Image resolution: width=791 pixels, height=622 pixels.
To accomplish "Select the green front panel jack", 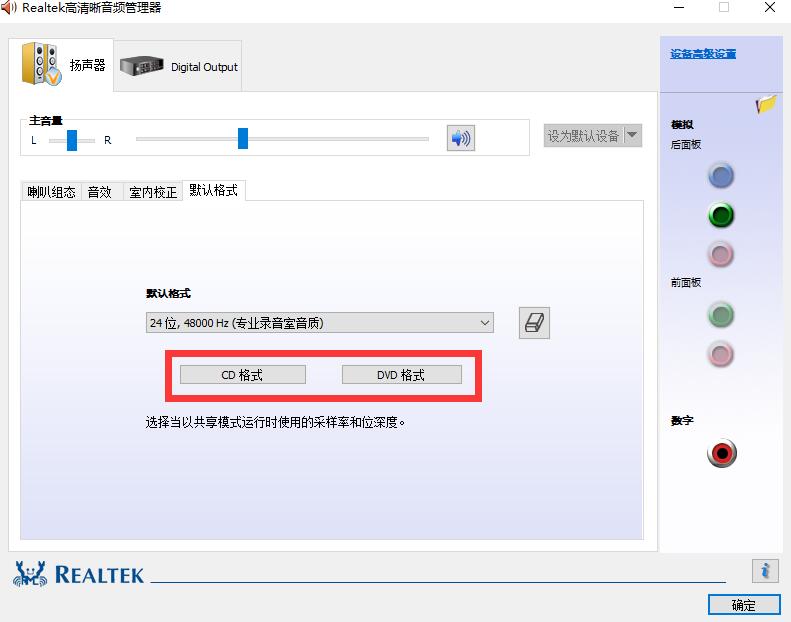I will (721, 315).
